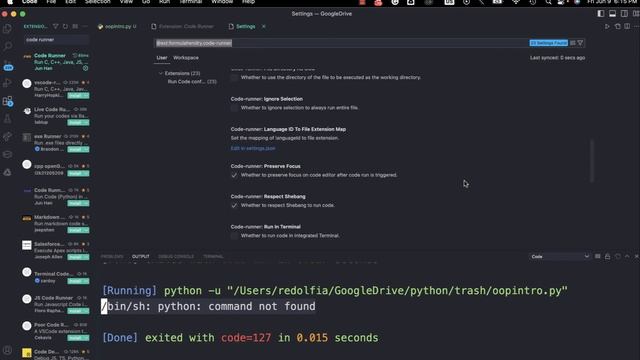Image resolution: width=640 pixels, height=360 pixels.
Task: Clear extensions search results icon
Action: (75, 27)
